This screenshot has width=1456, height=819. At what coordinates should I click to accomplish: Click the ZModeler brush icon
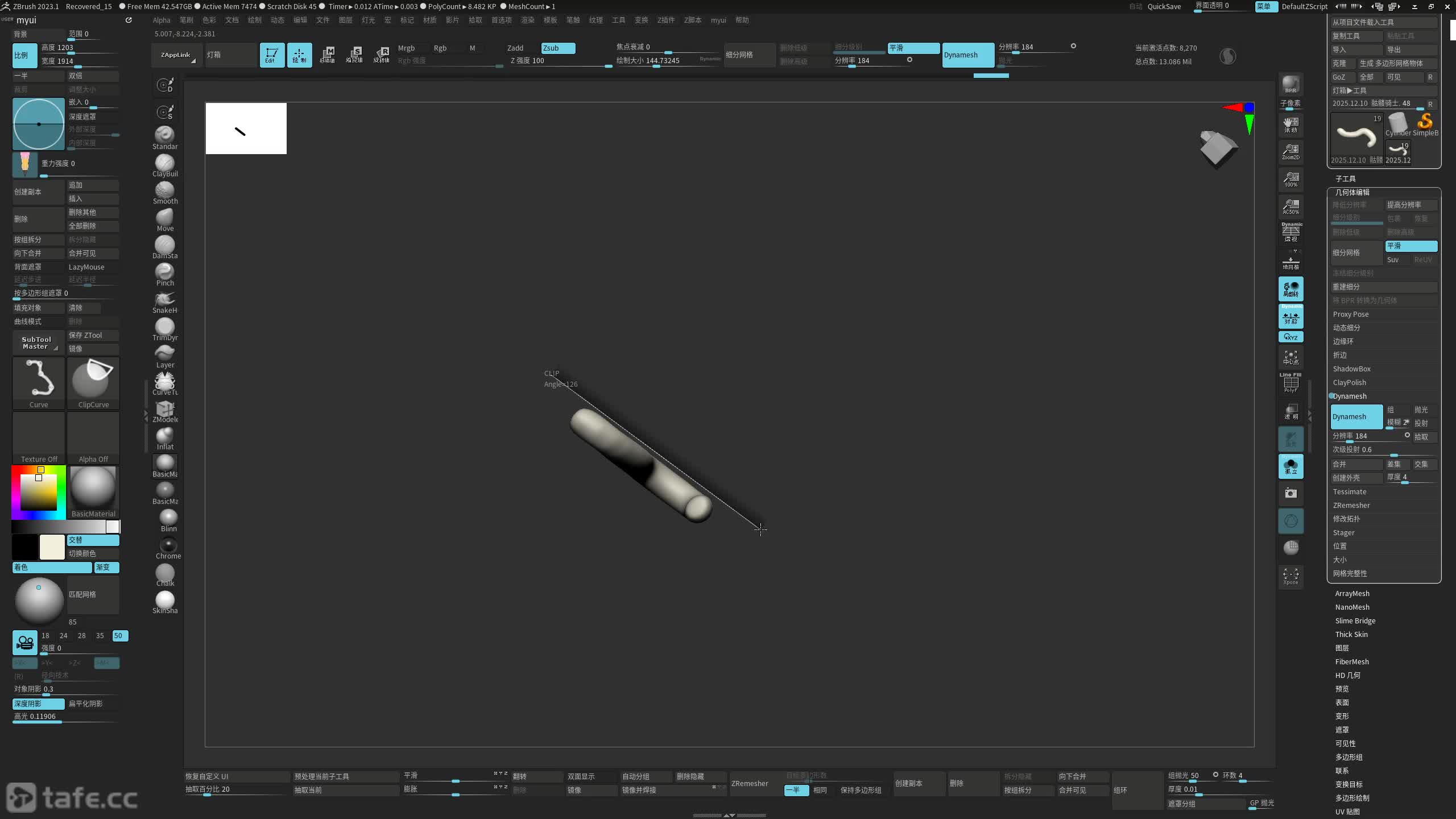pos(165,409)
